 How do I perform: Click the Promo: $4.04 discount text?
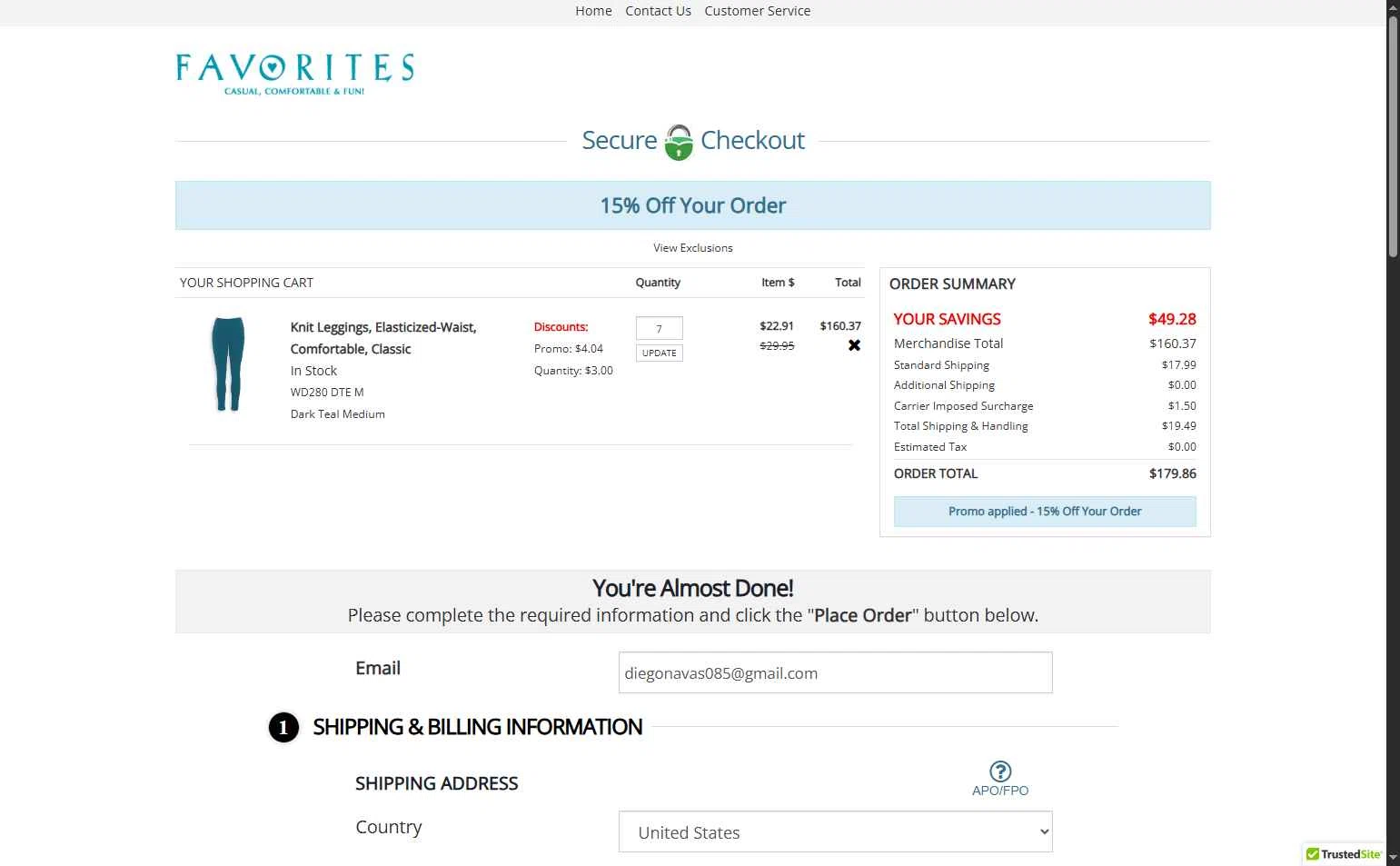569,349
